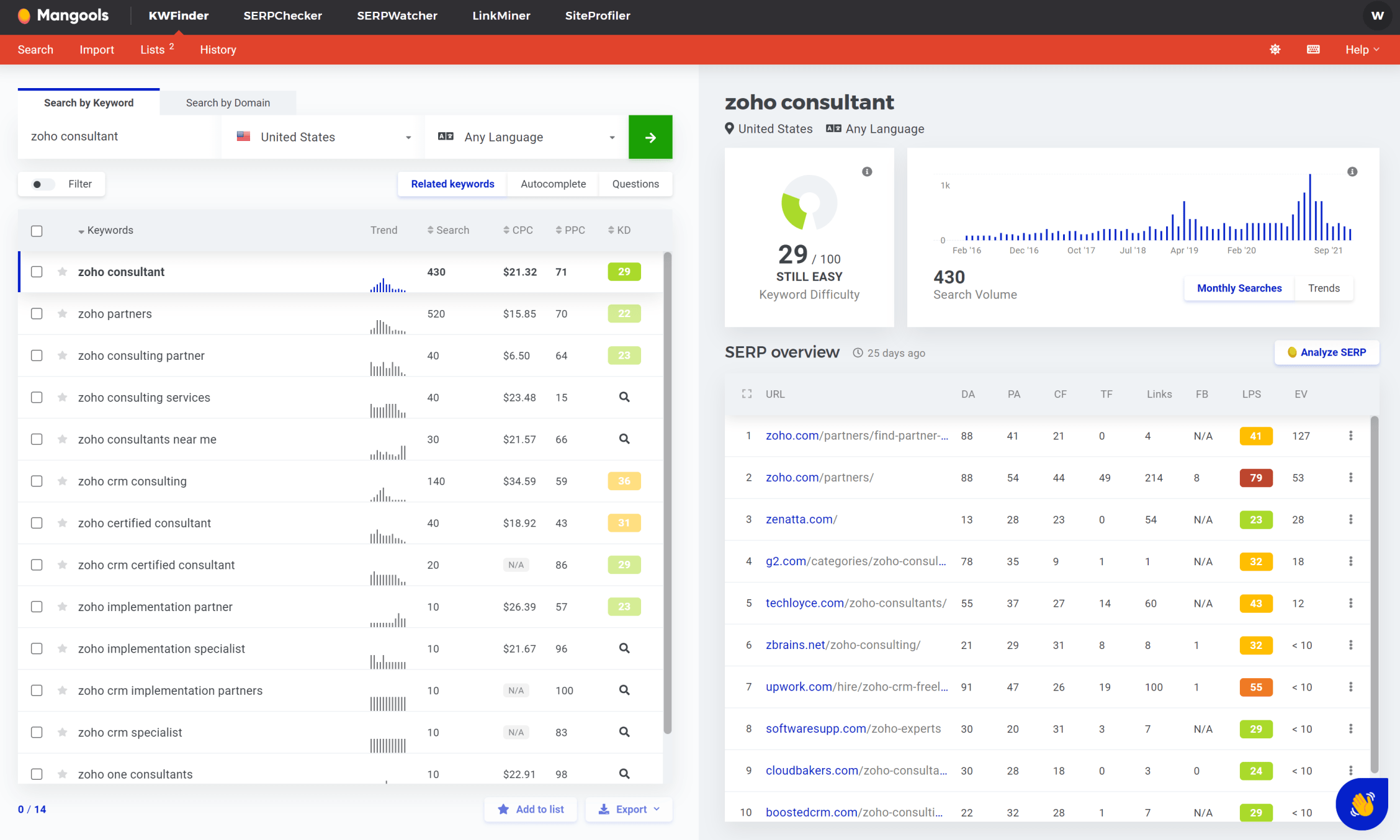Open SERPChecker from the top menu
Image resolution: width=1400 pixels, height=840 pixels.
(x=282, y=16)
